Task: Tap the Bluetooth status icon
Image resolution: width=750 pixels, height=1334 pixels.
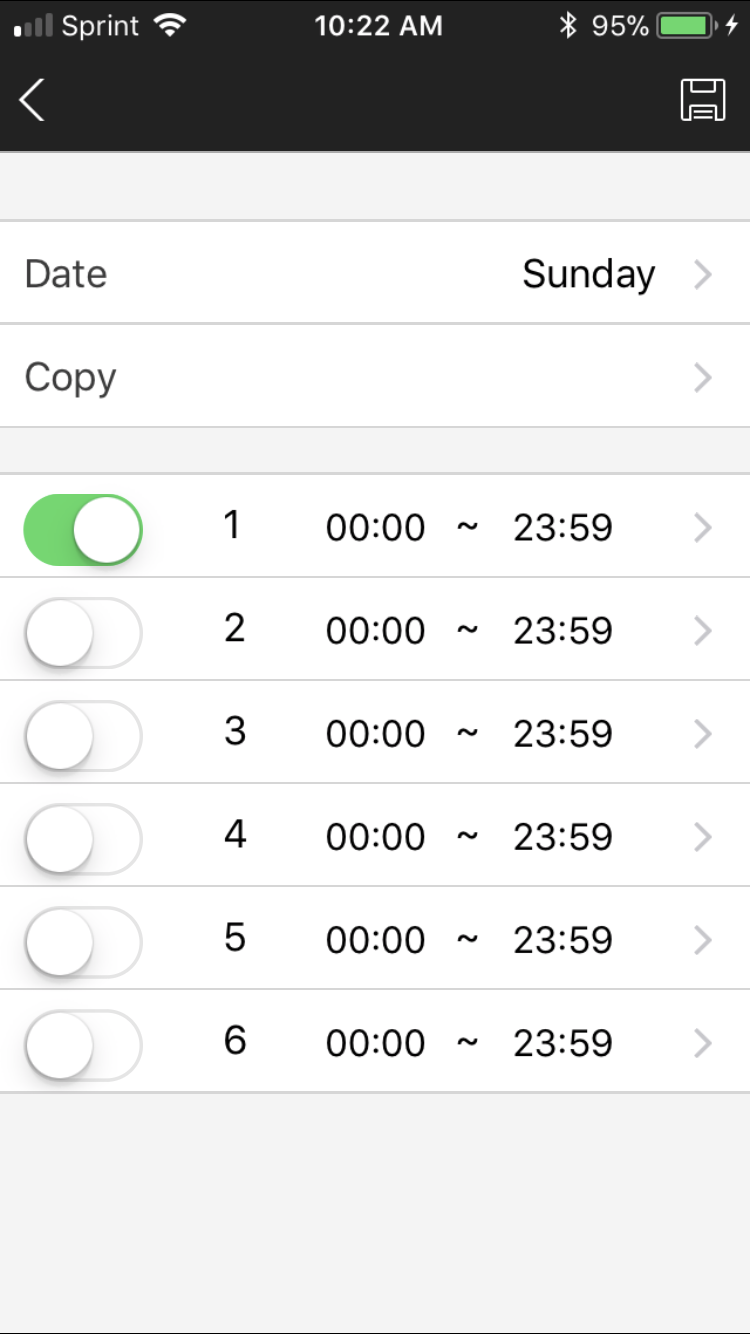Action: 568,26
